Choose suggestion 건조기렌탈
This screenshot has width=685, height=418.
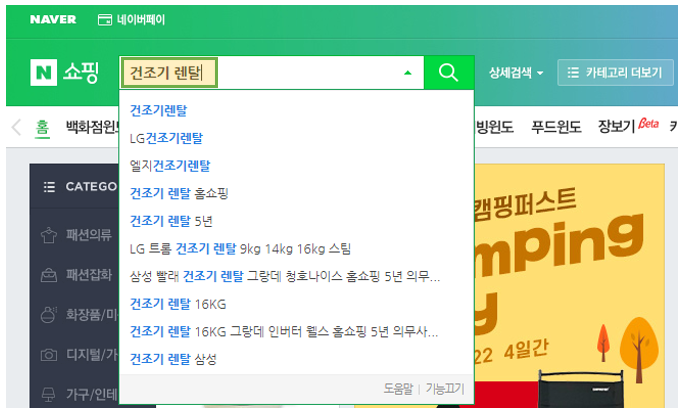[158, 111]
